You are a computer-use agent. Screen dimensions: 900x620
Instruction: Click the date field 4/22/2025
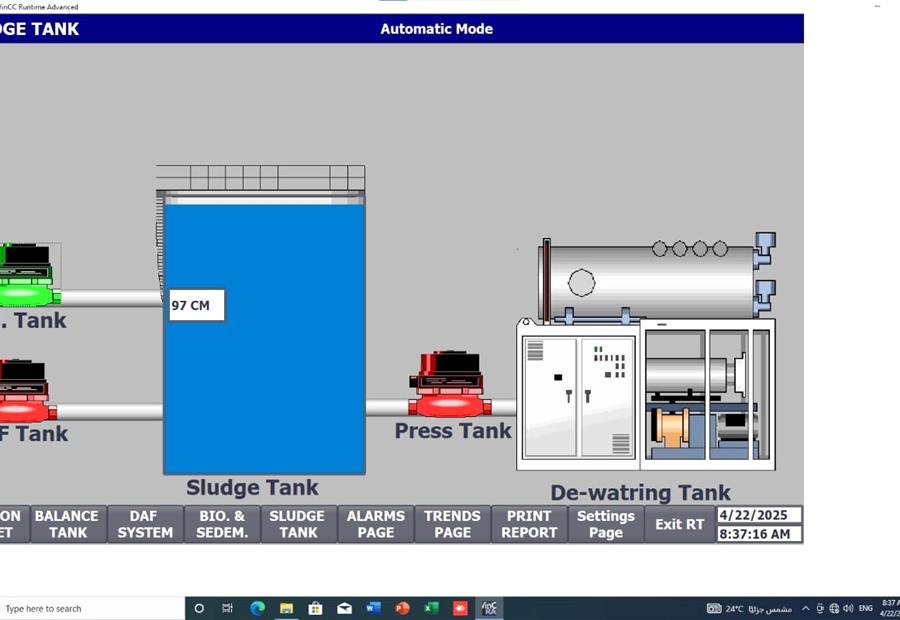point(759,515)
